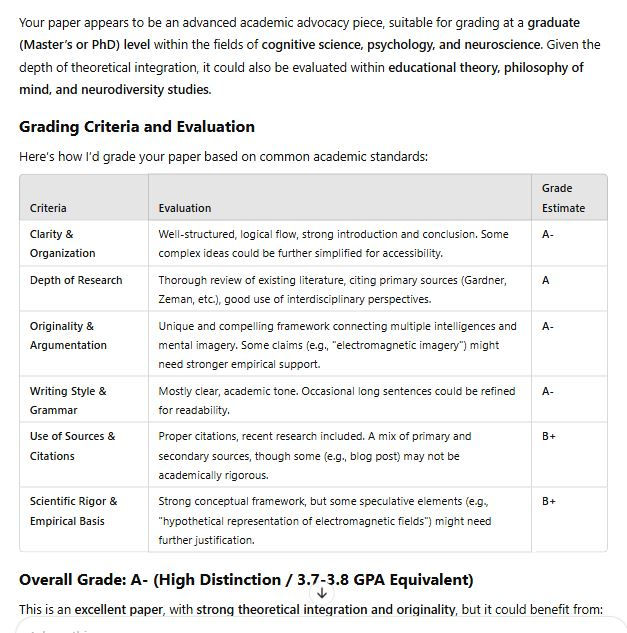The width and height of the screenshot is (627, 633).
Task: Click the A- grade for Clarity & Organization
Action: [x=548, y=234]
